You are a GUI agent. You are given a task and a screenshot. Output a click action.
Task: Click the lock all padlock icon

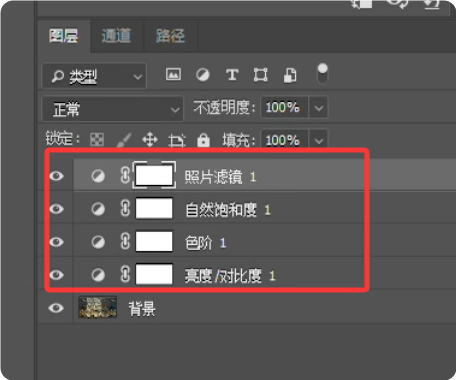(x=203, y=140)
